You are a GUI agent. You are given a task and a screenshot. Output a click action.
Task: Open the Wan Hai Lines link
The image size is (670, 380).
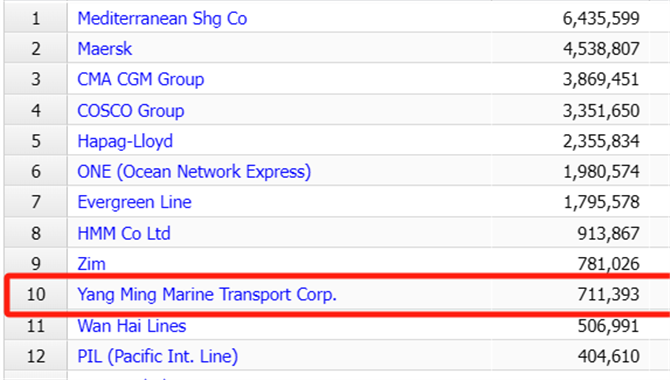(x=132, y=326)
